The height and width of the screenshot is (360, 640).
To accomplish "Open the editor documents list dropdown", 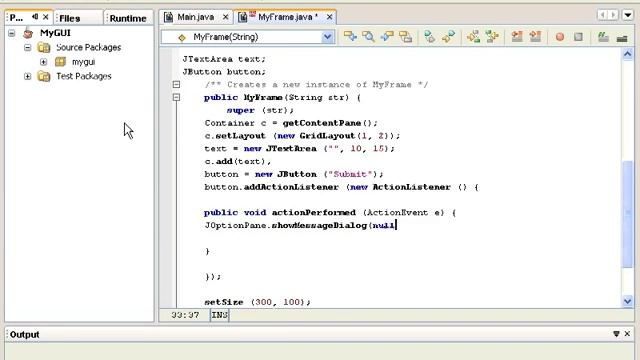I will (x=628, y=15).
